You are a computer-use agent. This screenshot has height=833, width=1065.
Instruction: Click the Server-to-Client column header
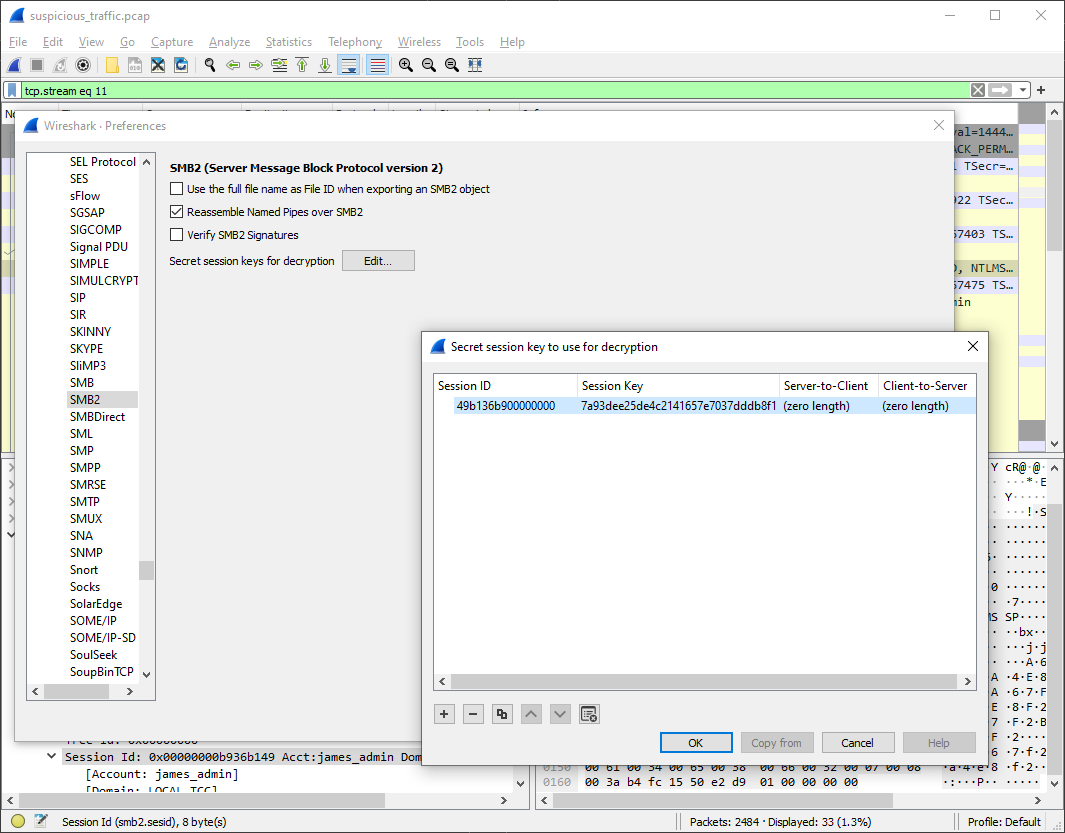[829, 386]
